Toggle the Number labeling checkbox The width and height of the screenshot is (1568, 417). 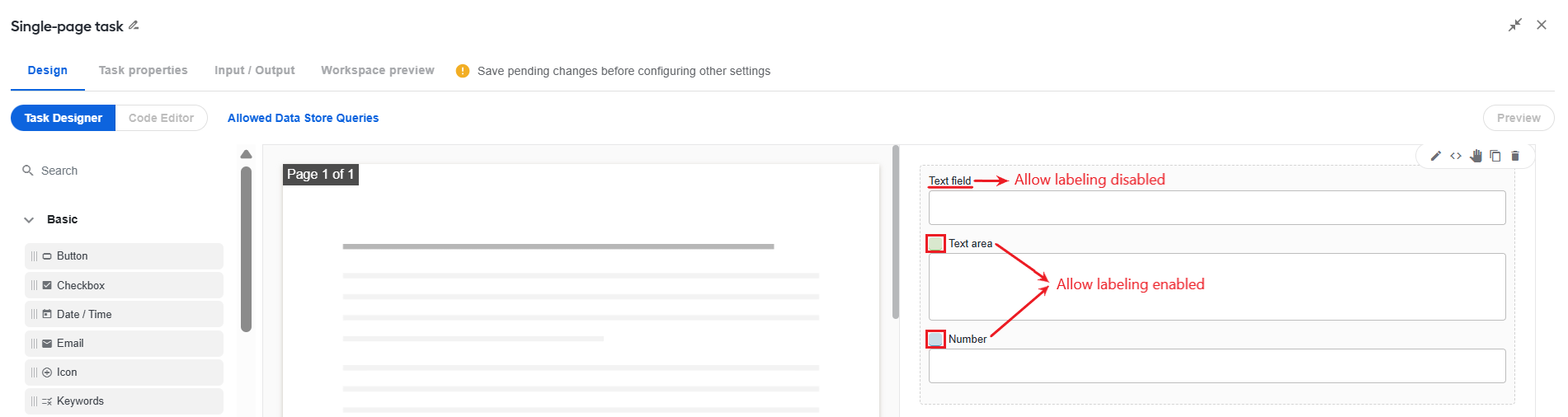[x=935, y=339]
